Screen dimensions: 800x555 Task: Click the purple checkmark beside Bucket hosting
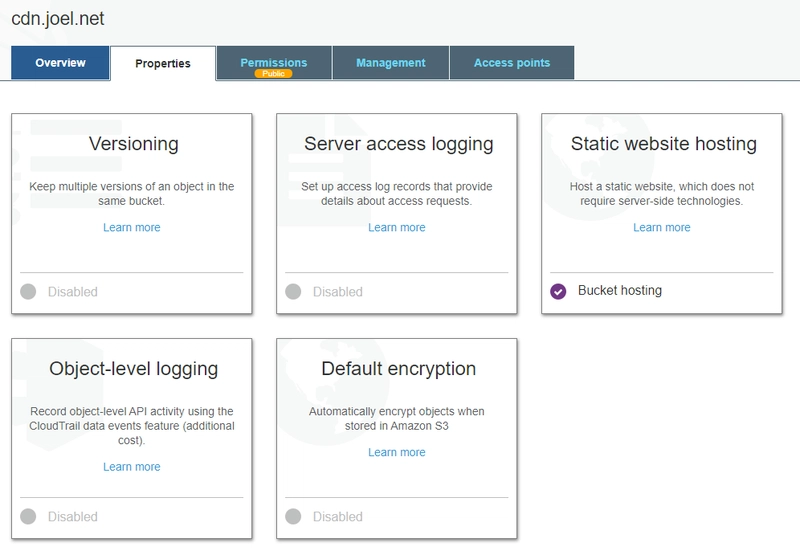point(559,291)
